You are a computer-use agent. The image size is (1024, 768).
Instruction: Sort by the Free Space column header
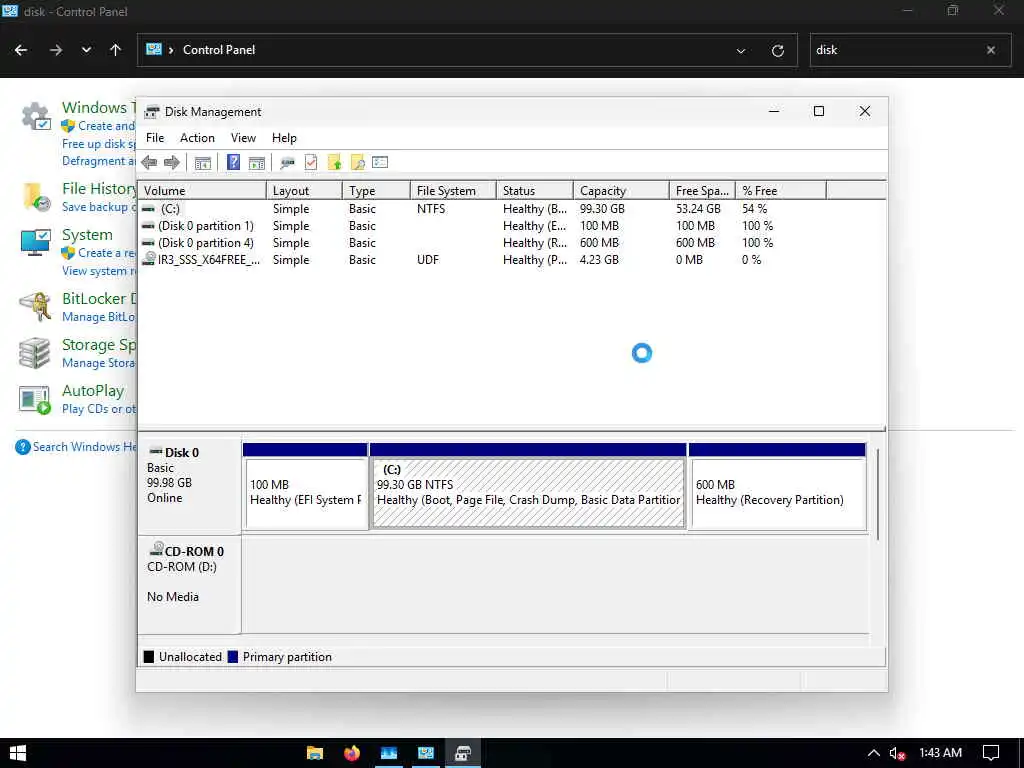[702, 191]
